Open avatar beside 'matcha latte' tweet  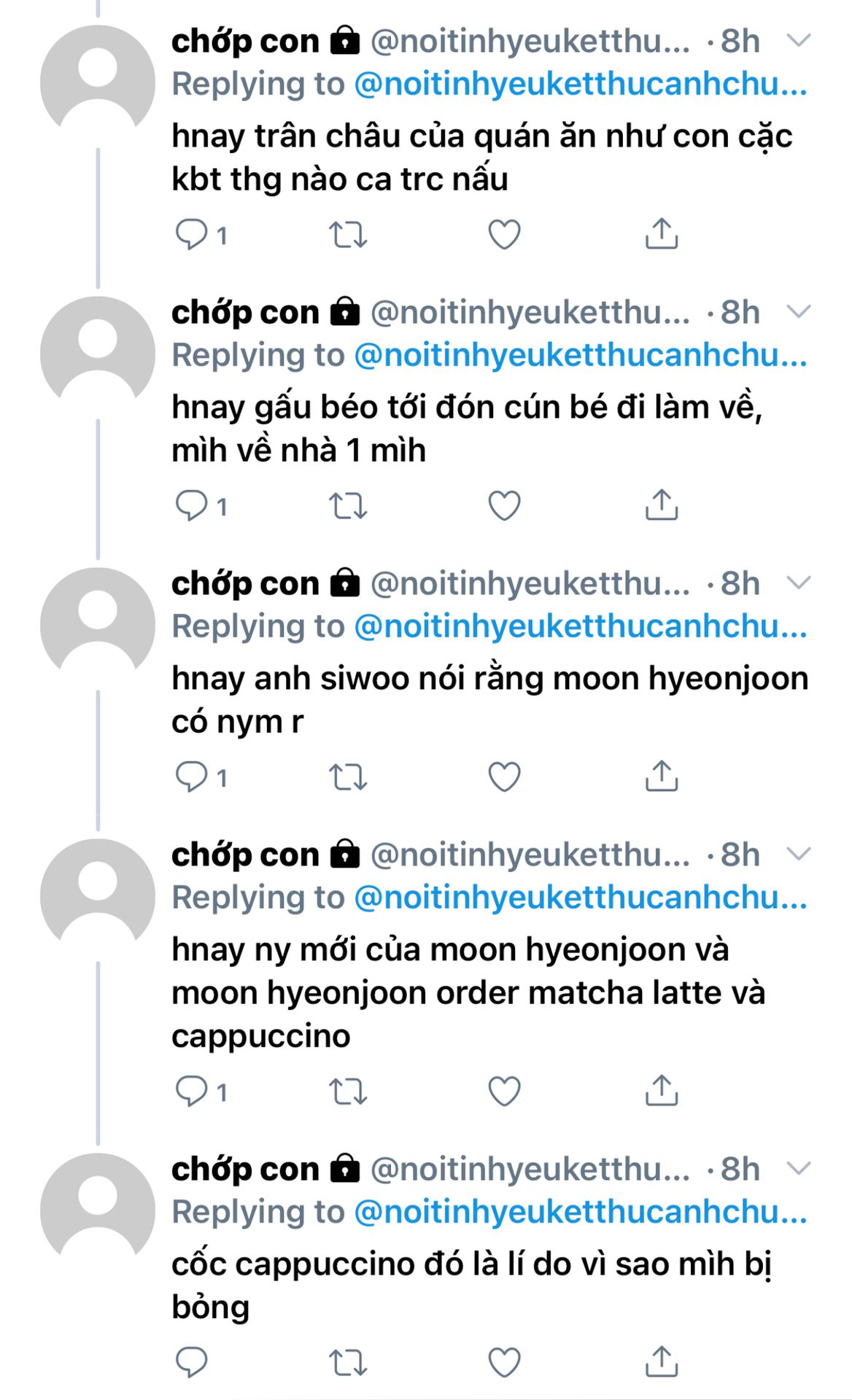(x=98, y=896)
